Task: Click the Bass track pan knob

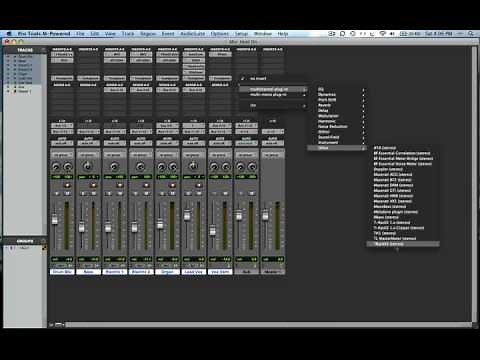Action: pyautogui.click(x=88, y=166)
